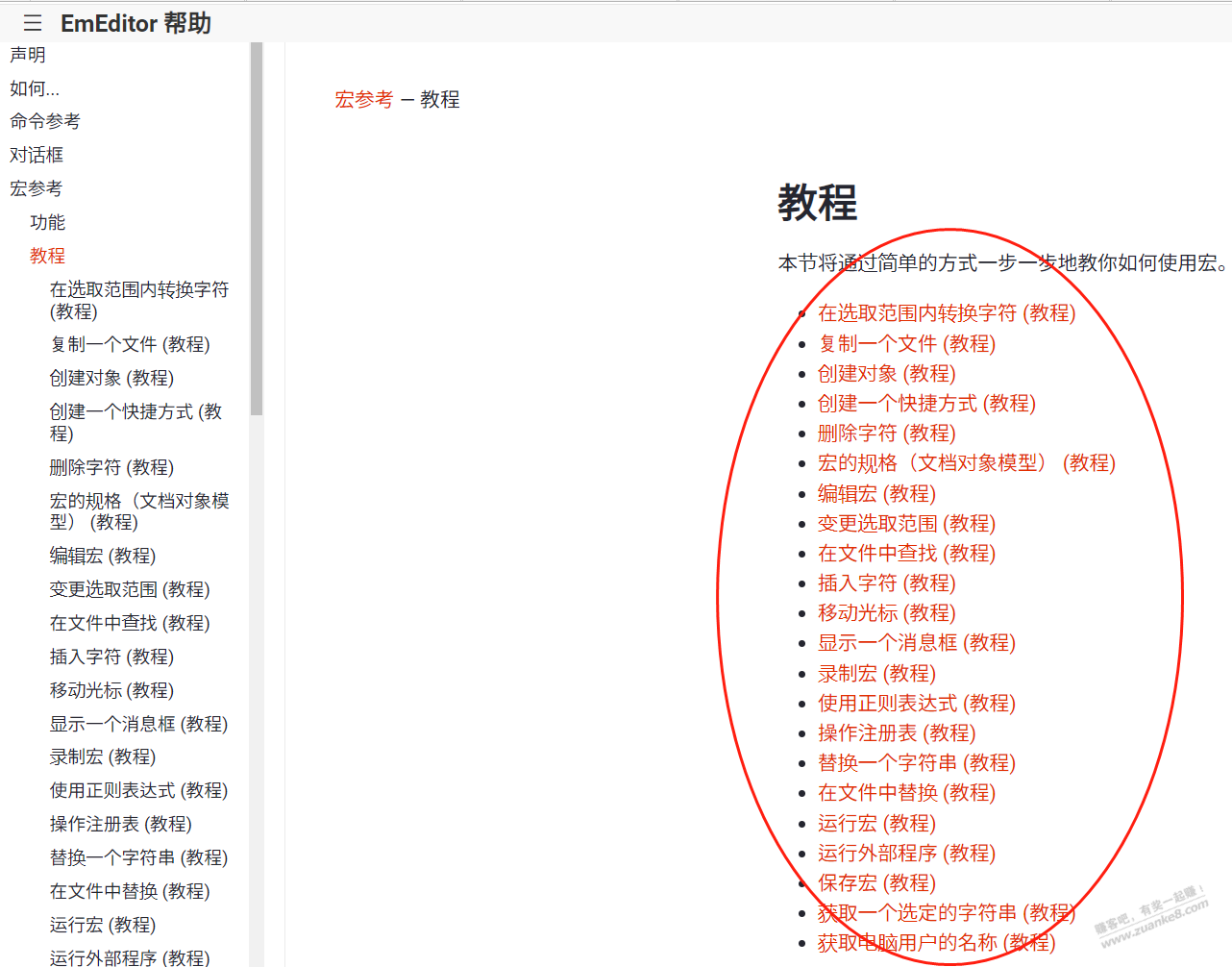Open sidebar item 在选取范围内转换字符 (教程)

click(139, 300)
